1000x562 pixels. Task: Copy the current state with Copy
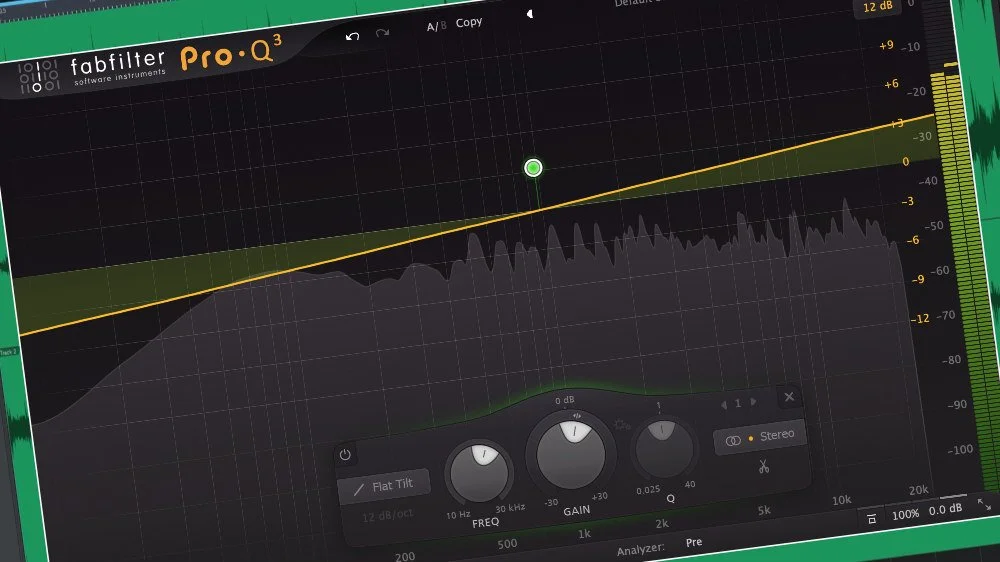click(469, 22)
